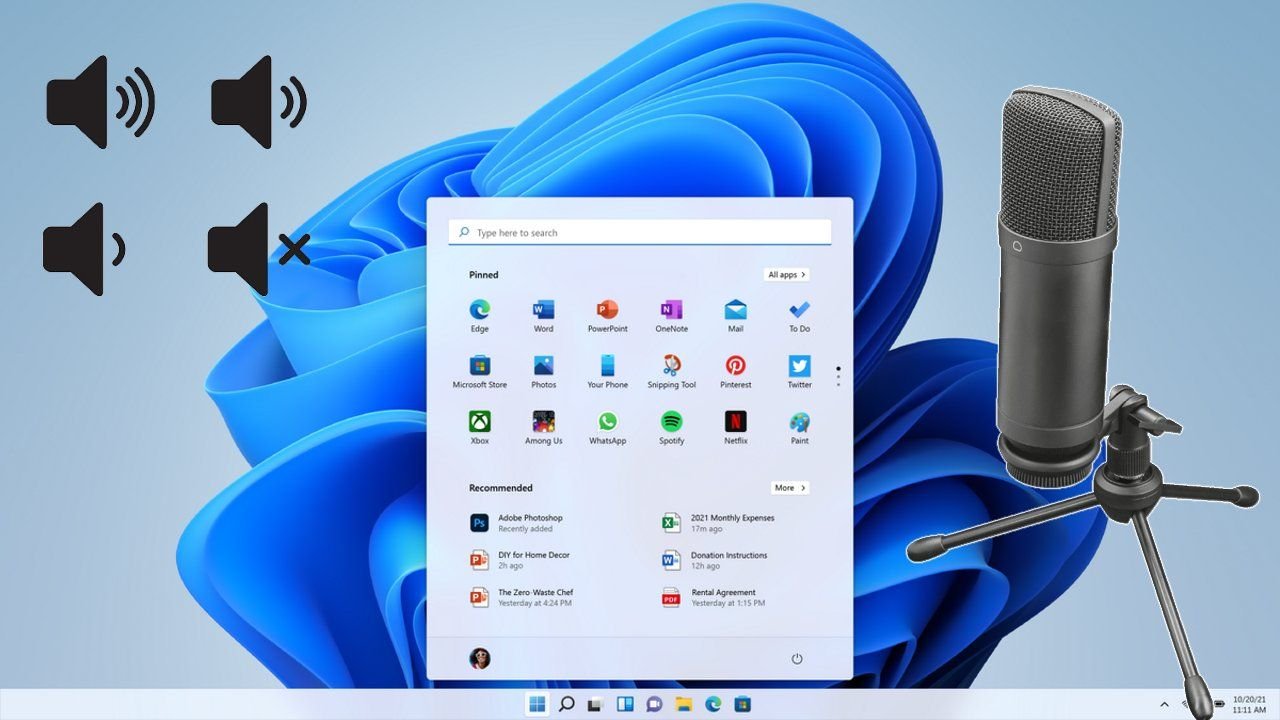
Task: Open File Explorer from the taskbar
Action: pyautogui.click(x=684, y=704)
